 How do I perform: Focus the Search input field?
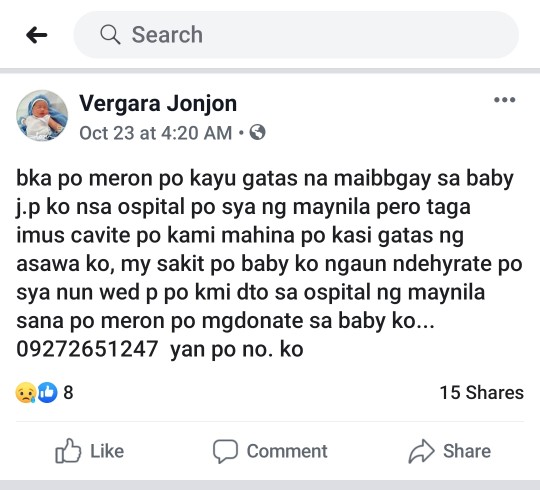click(296, 35)
